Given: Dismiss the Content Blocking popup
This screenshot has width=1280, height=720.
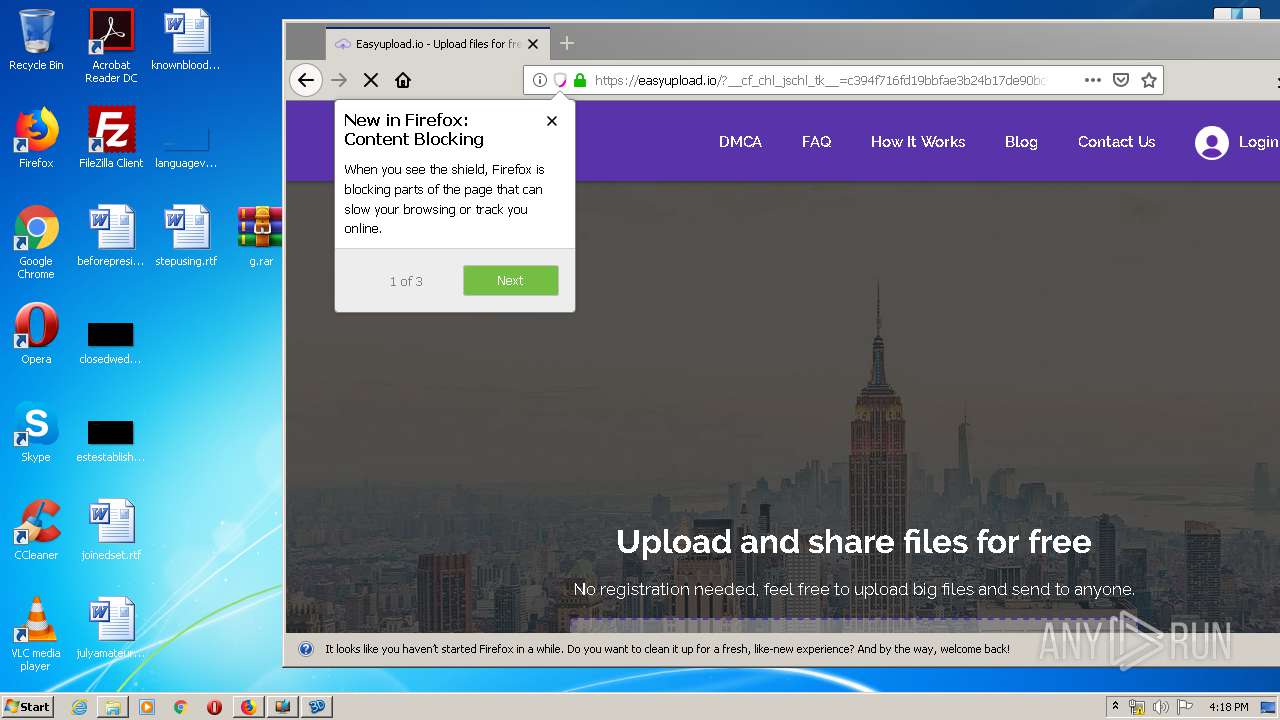Looking at the screenshot, I should tap(552, 121).
